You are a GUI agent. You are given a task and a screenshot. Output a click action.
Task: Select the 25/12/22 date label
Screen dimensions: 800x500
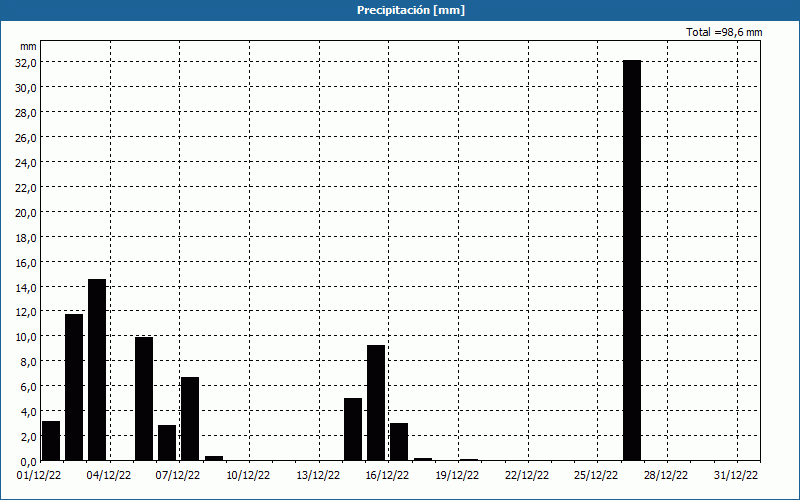tap(596, 476)
